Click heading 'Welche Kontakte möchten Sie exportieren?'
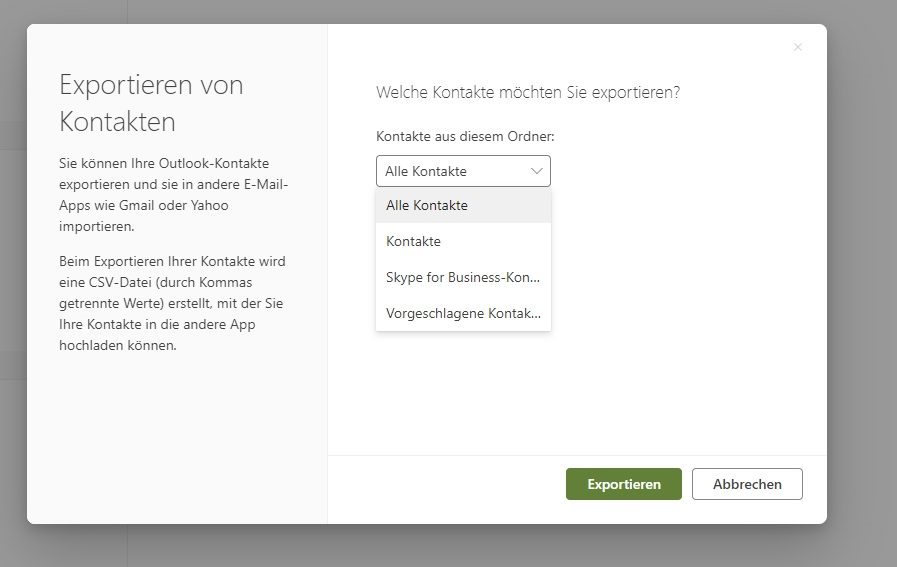 [528, 92]
